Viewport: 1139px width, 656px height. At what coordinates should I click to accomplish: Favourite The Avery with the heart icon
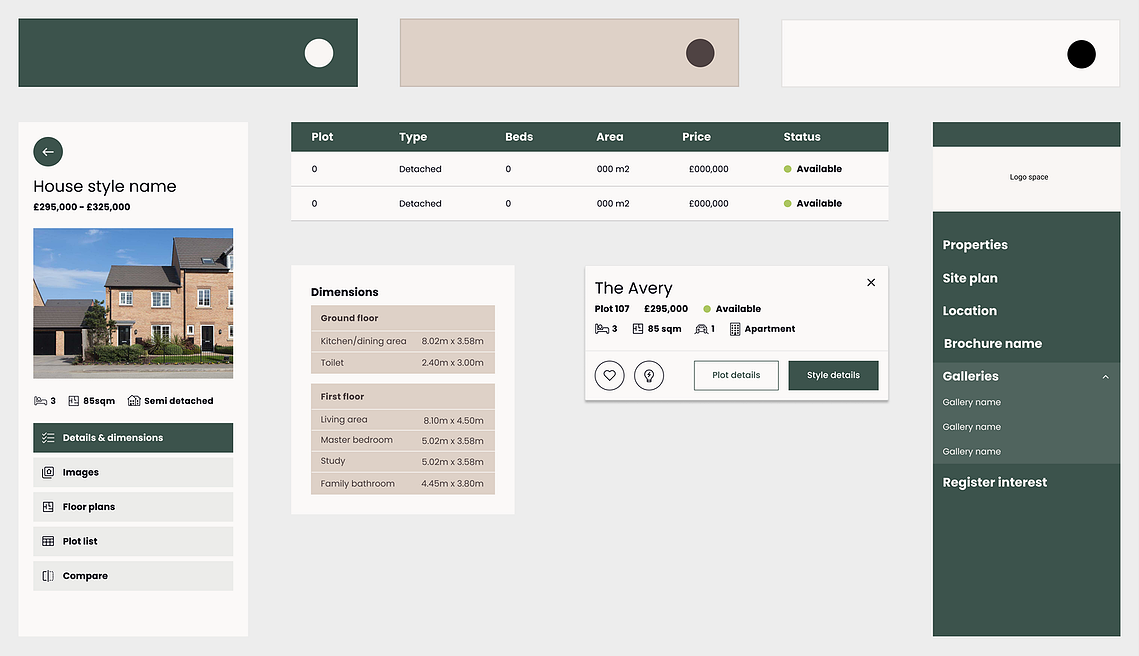coord(609,376)
